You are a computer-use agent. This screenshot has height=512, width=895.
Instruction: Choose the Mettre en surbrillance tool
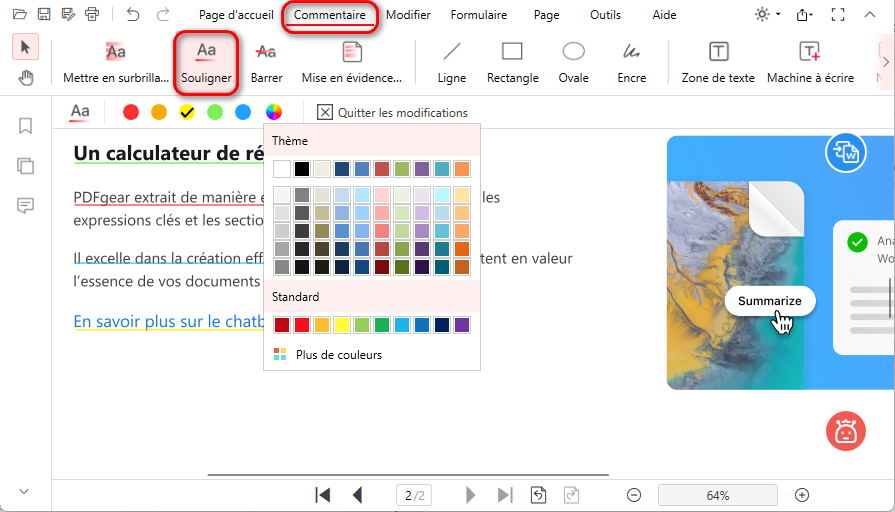(116, 63)
